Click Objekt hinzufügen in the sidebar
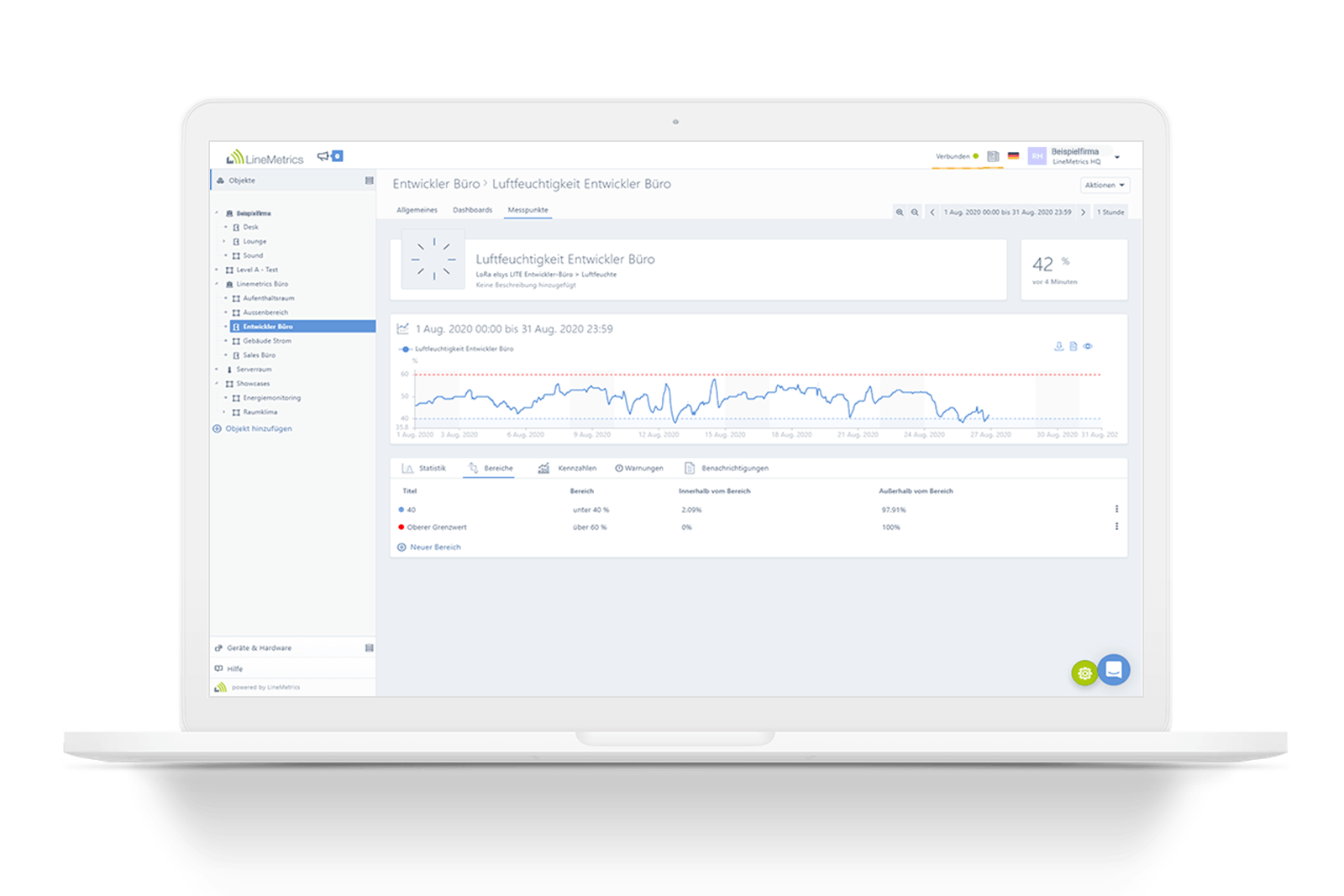 [x=257, y=428]
